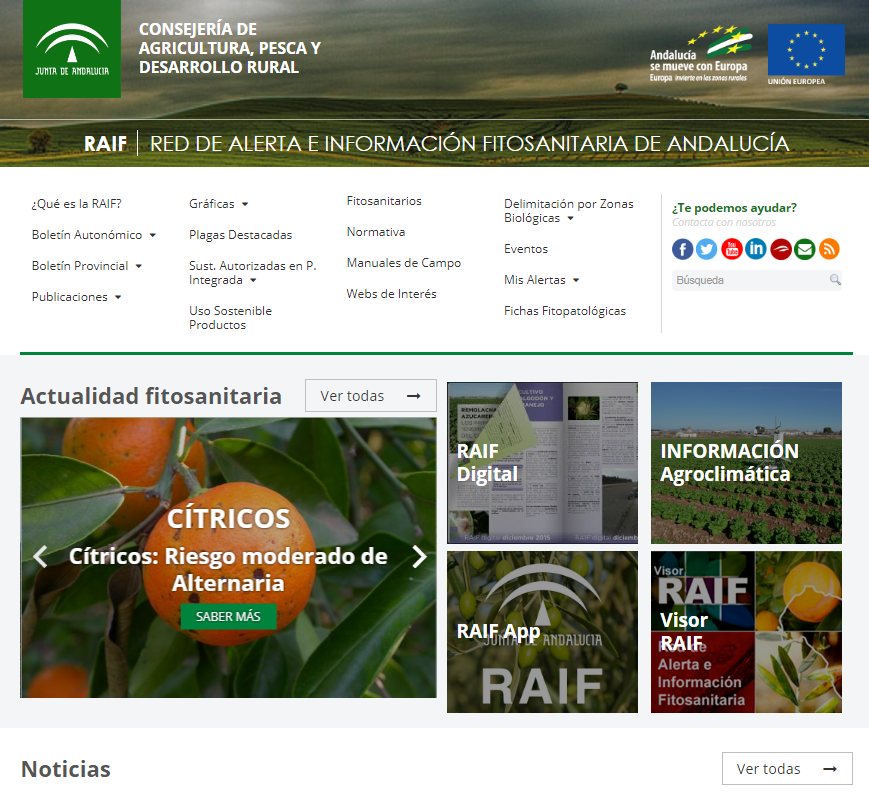Open the orange RSS feed icon

pos(829,249)
